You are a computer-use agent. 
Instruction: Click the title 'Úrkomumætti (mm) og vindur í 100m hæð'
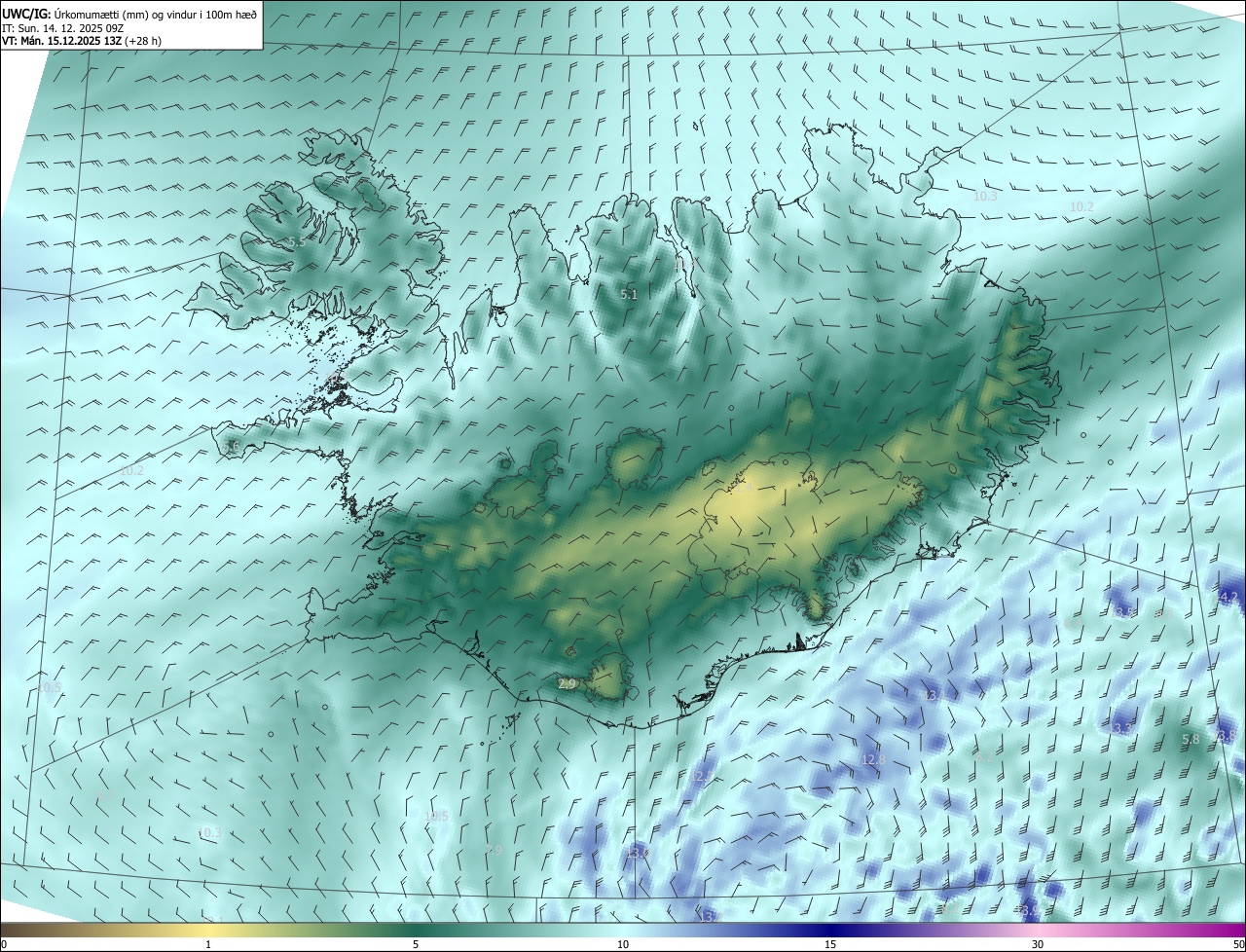156,14
